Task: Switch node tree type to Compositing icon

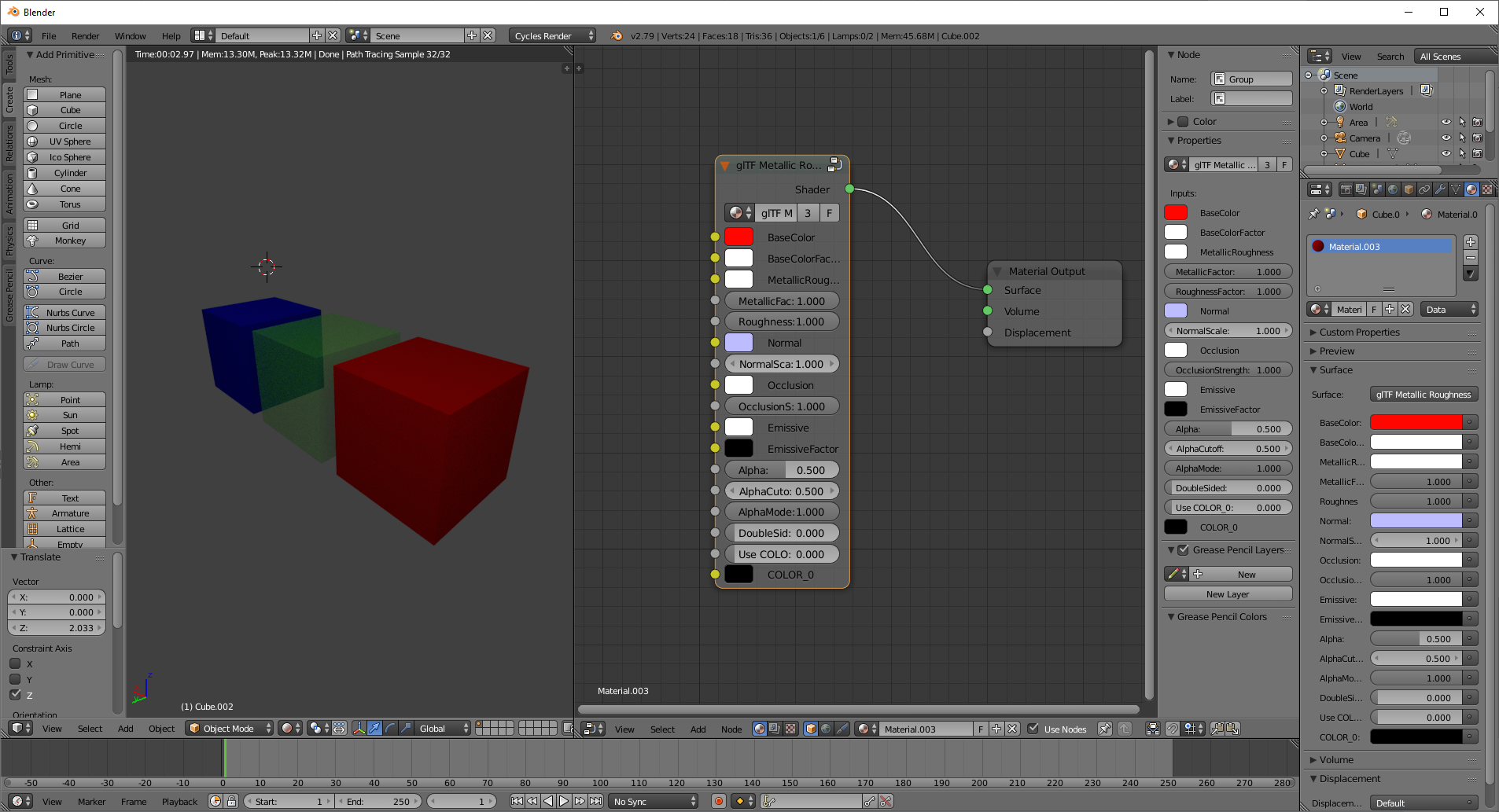Action: pos(775,729)
